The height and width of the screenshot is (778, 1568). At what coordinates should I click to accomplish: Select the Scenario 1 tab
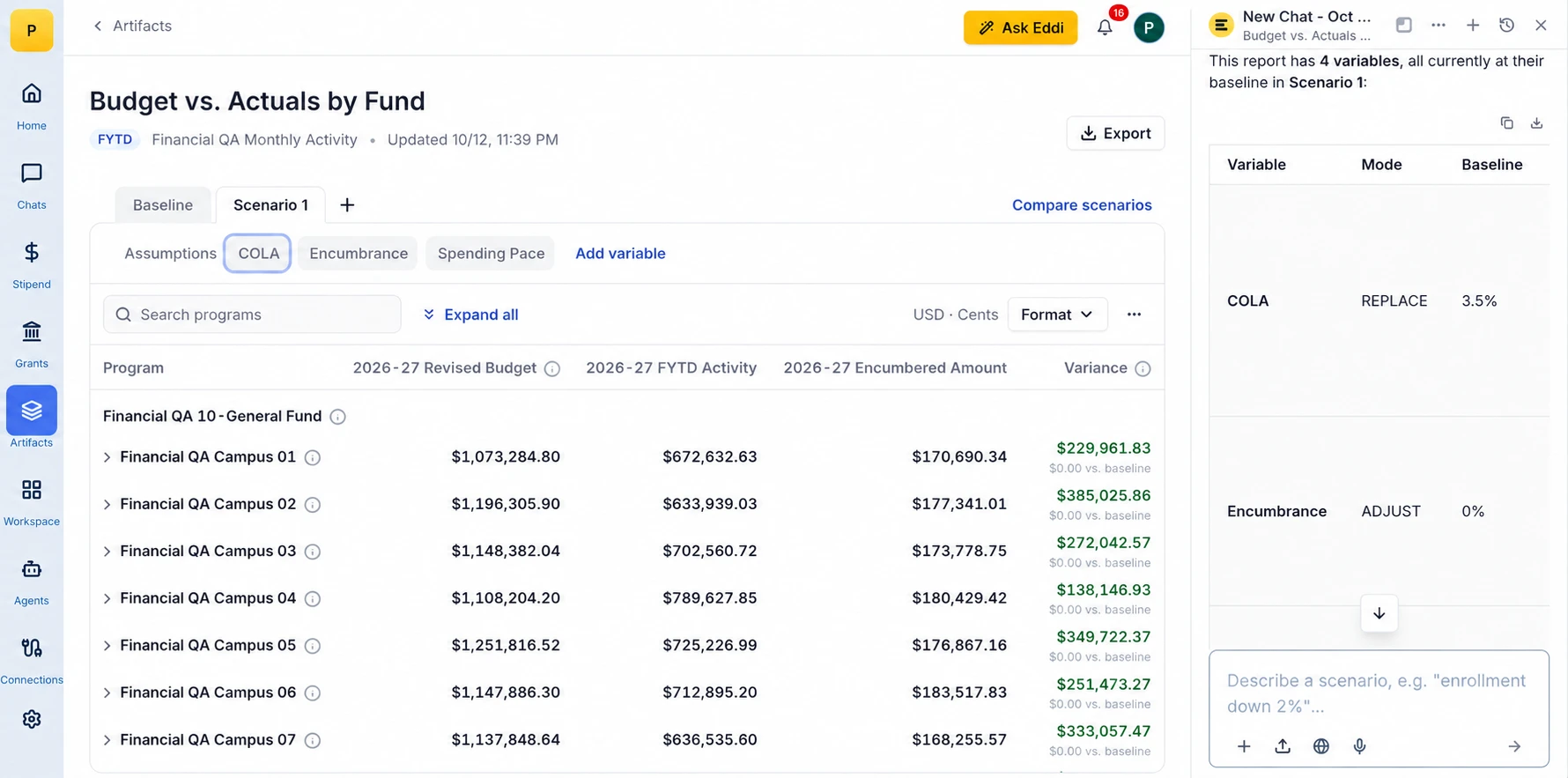point(270,204)
